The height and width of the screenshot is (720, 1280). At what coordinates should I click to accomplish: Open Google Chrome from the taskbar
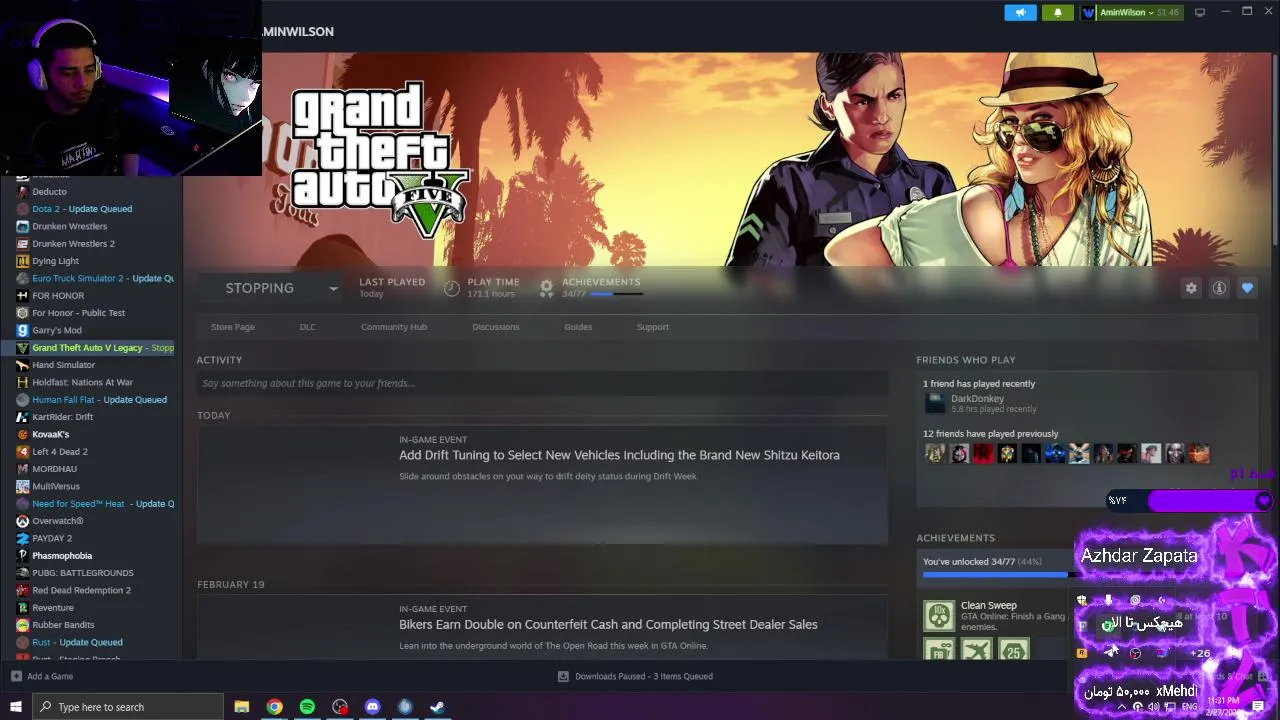pos(274,707)
